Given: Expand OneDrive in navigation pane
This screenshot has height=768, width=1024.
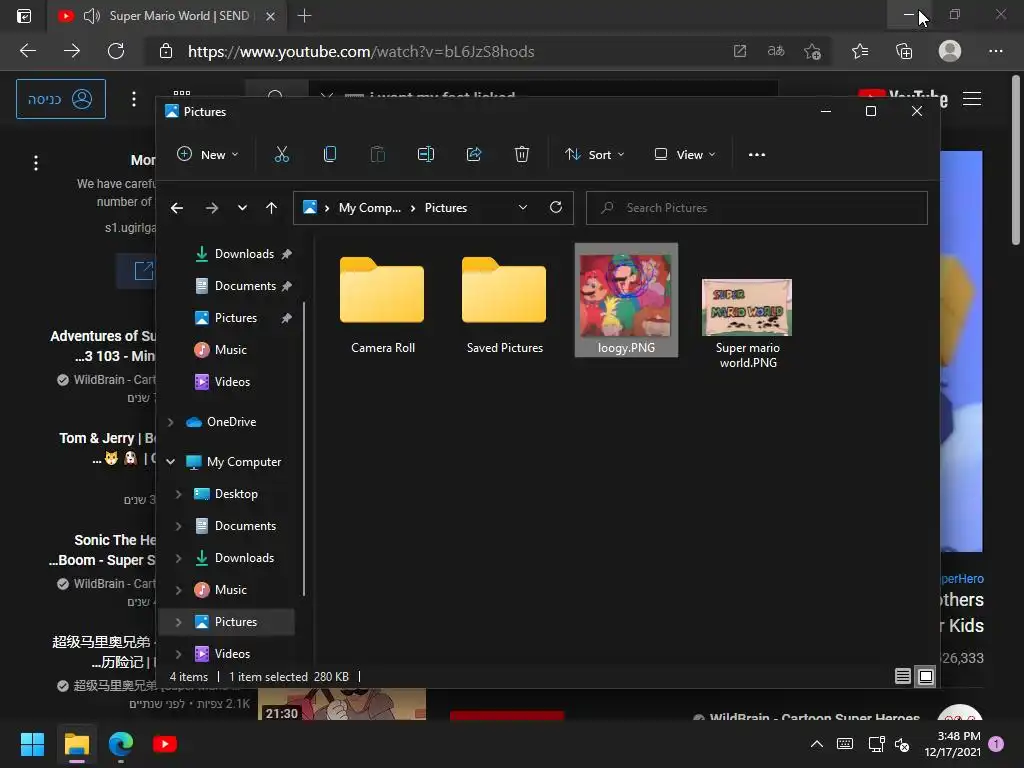Looking at the screenshot, I should pyautogui.click(x=170, y=422).
